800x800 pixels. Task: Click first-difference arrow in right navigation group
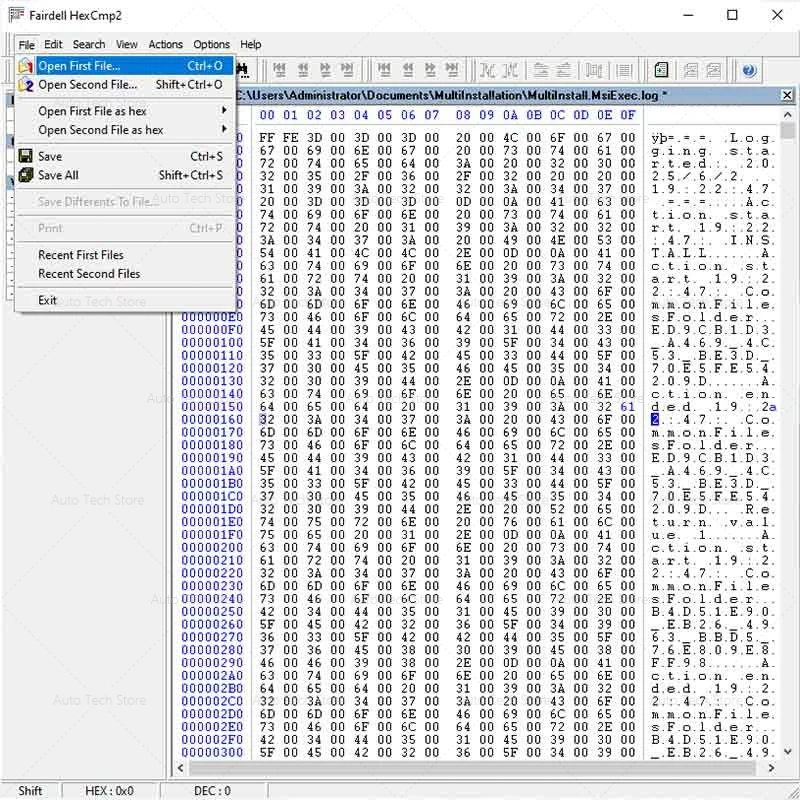385,70
